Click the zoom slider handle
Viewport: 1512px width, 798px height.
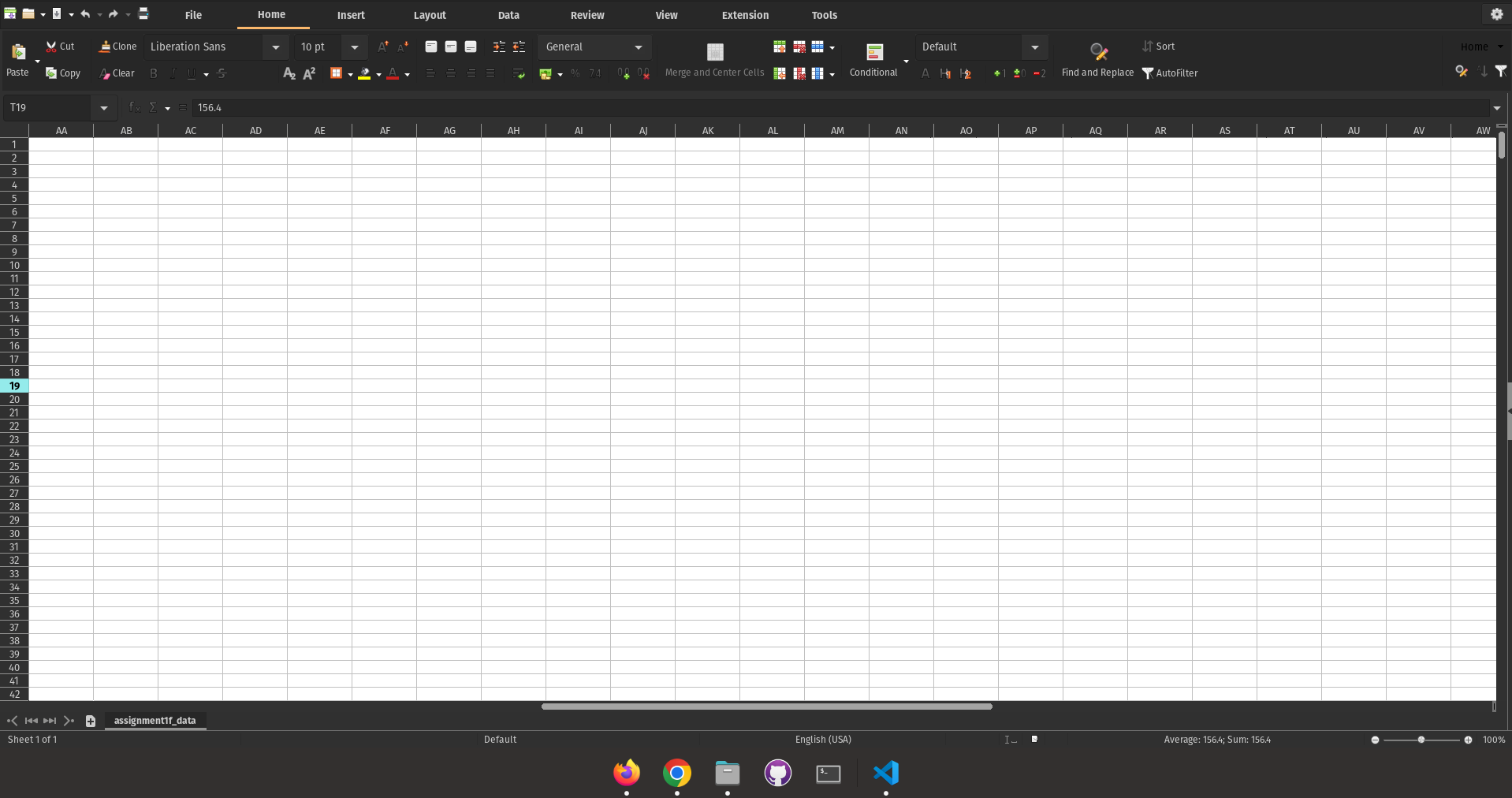point(1421,740)
